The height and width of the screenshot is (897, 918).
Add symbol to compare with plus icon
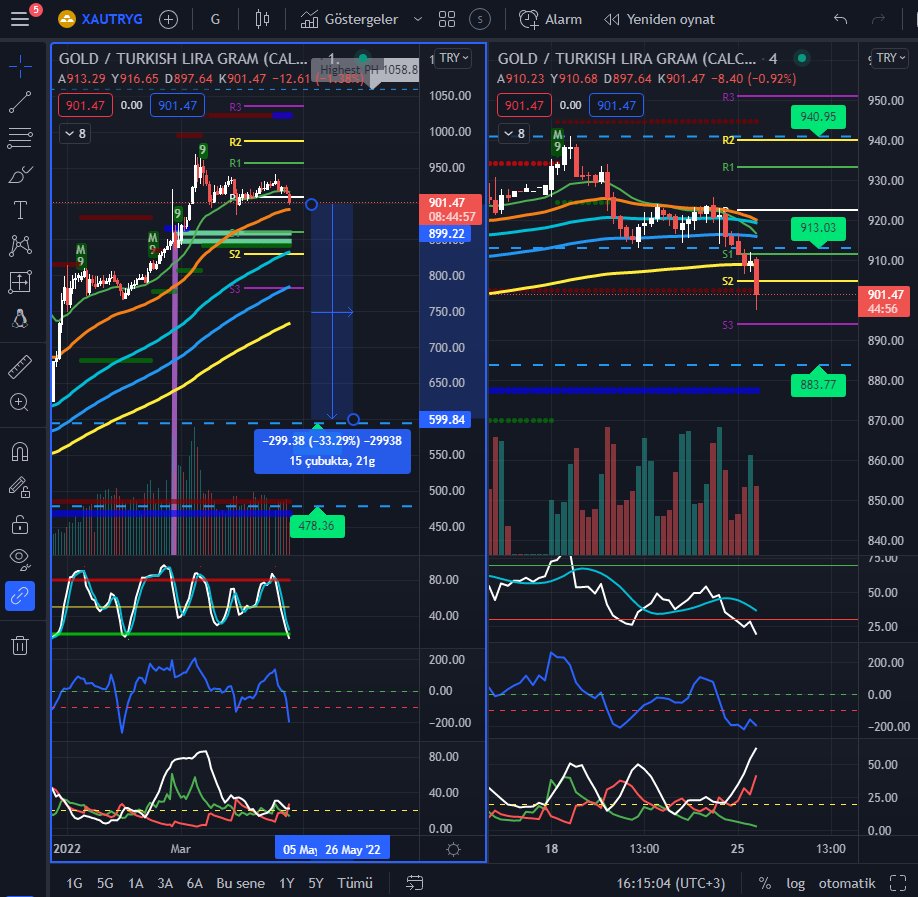click(x=168, y=19)
